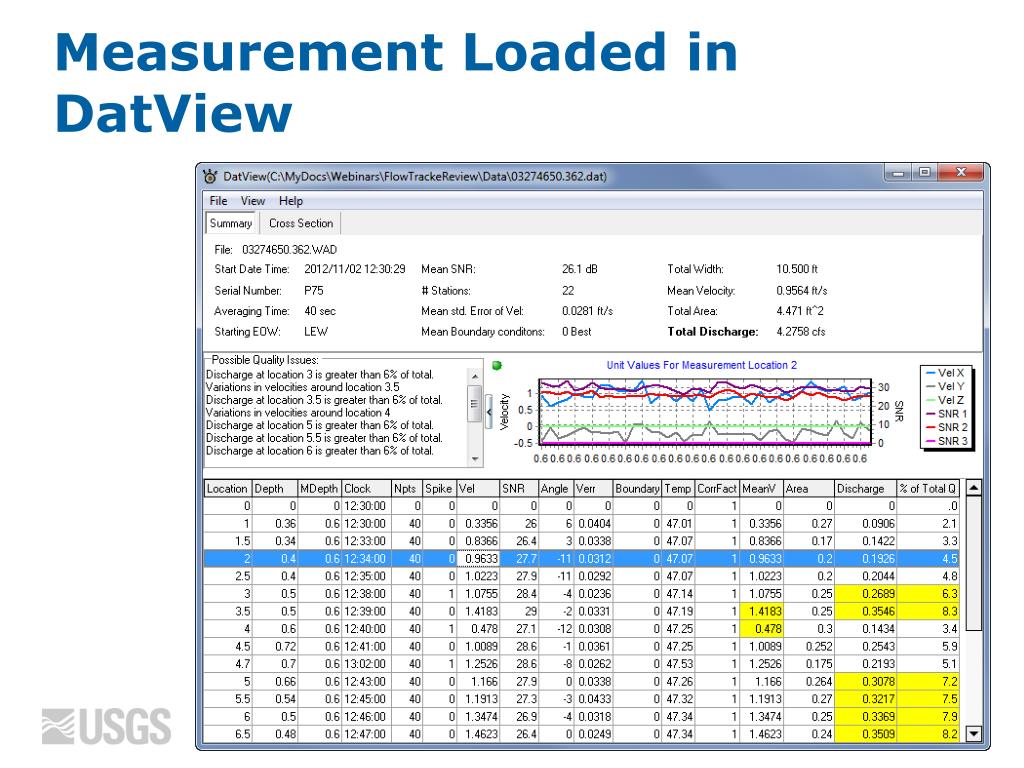The width and height of the screenshot is (1024, 768).
Task: Click the SNR 1 legend entry
Action: [x=946, y=414]
